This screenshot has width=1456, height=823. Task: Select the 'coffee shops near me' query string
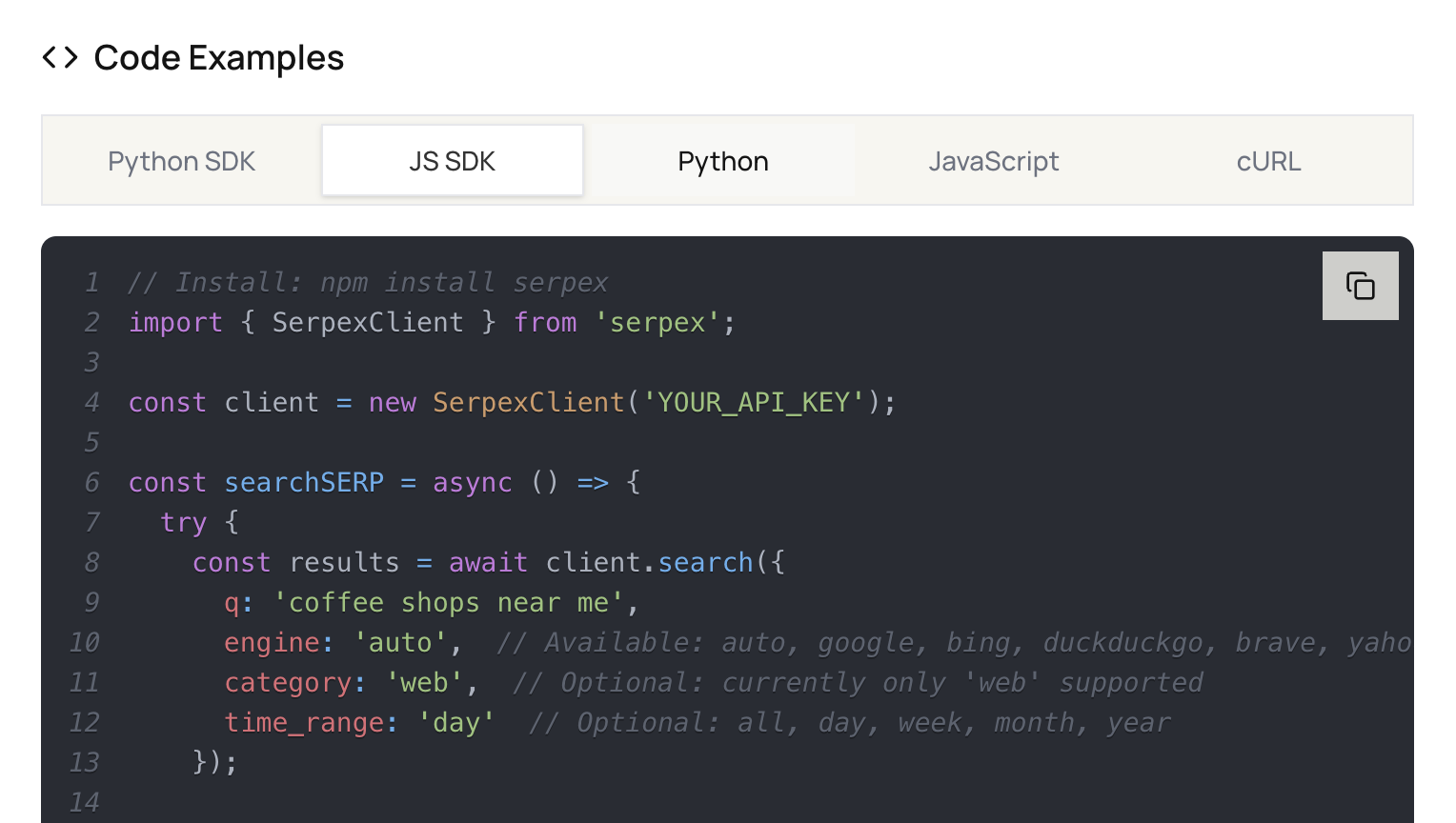pos(448,602)
